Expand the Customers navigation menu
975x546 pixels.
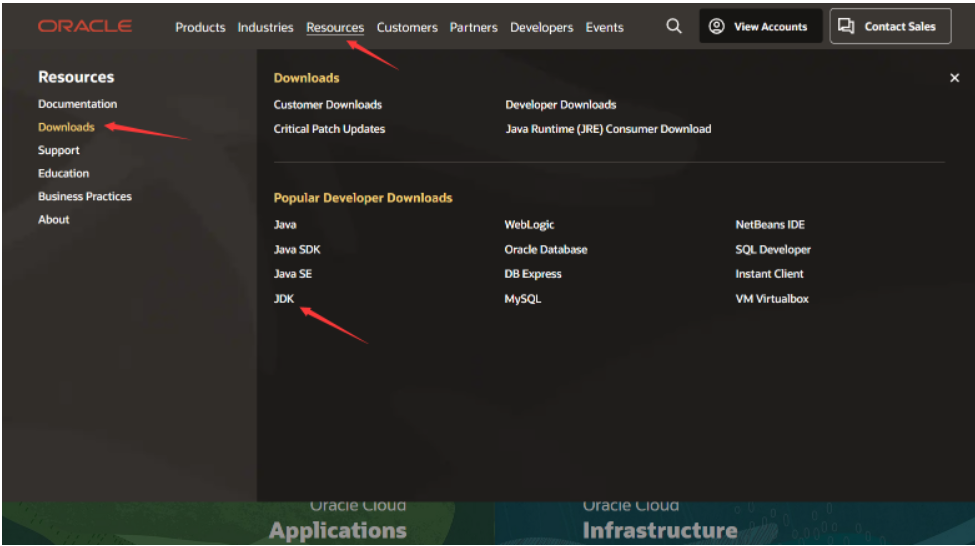click(407, 28)
